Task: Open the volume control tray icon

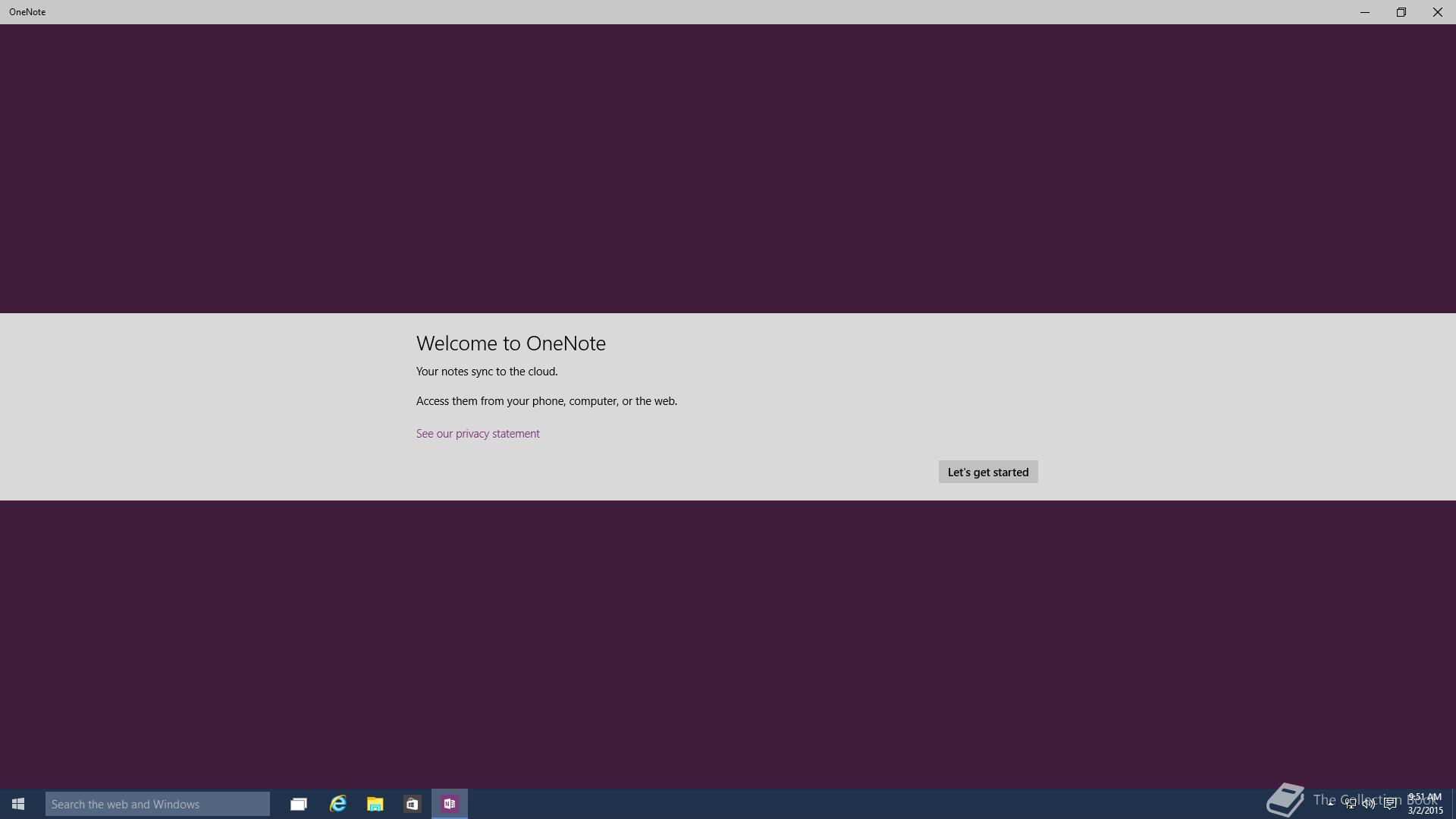Action: [x=1370, y=804]
